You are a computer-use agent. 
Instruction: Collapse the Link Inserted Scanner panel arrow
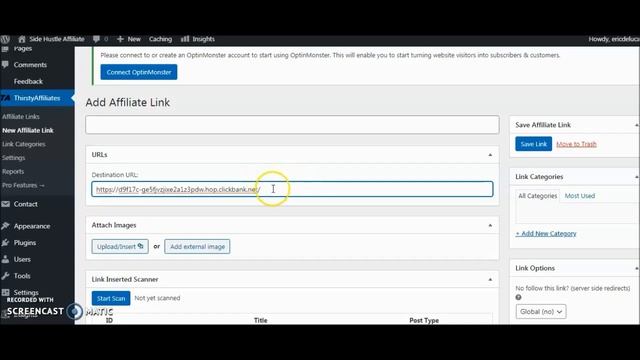pos(490,280)
